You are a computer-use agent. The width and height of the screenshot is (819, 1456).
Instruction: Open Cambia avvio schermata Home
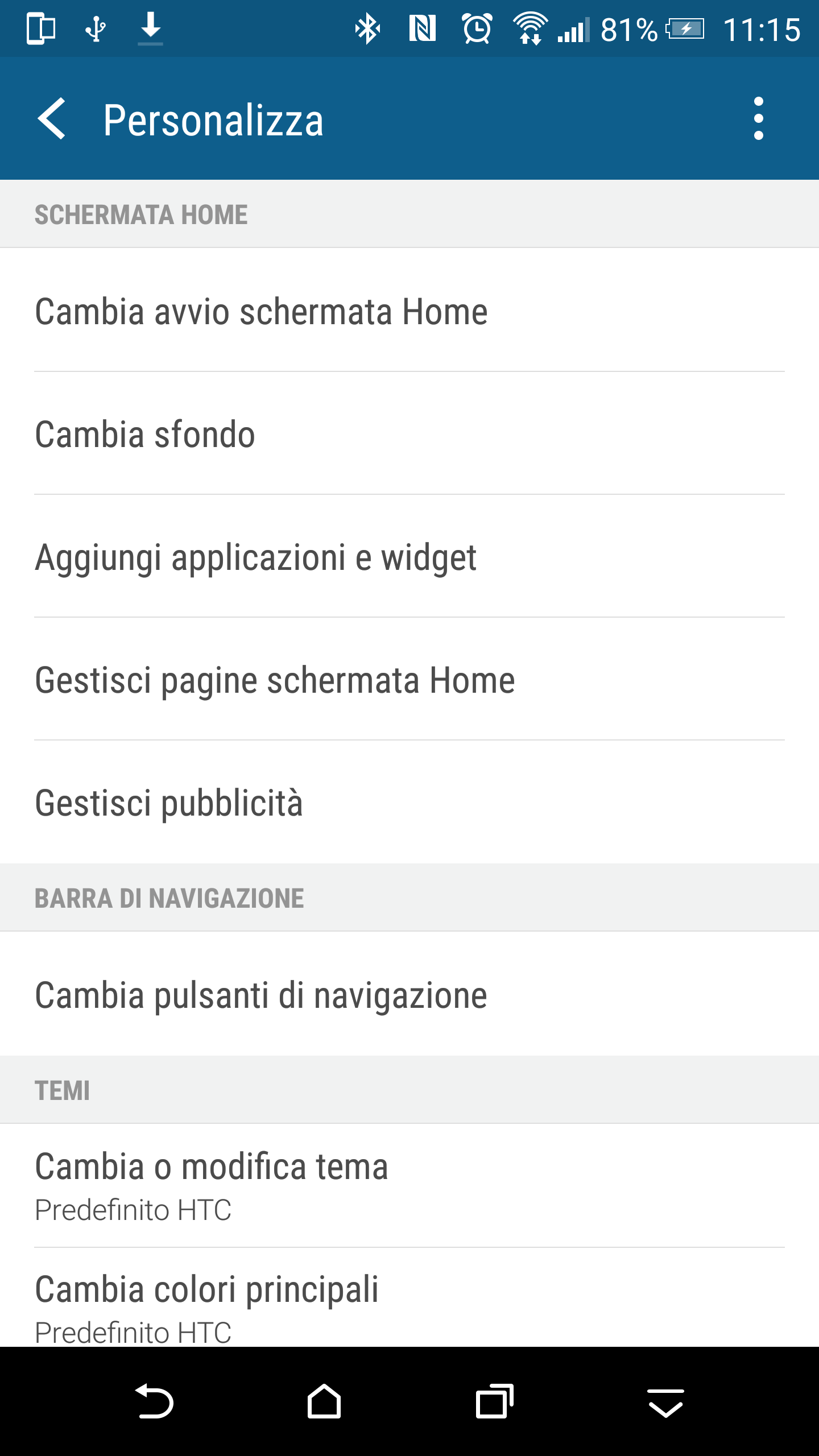[409, 311]
